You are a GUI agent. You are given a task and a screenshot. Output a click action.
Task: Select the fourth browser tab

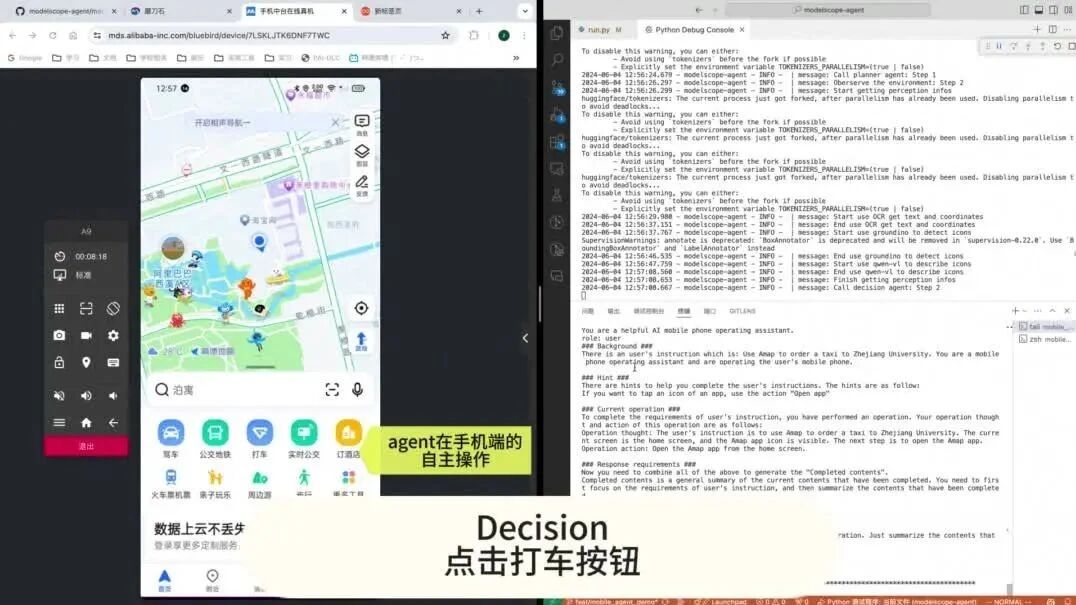(410, 11)
